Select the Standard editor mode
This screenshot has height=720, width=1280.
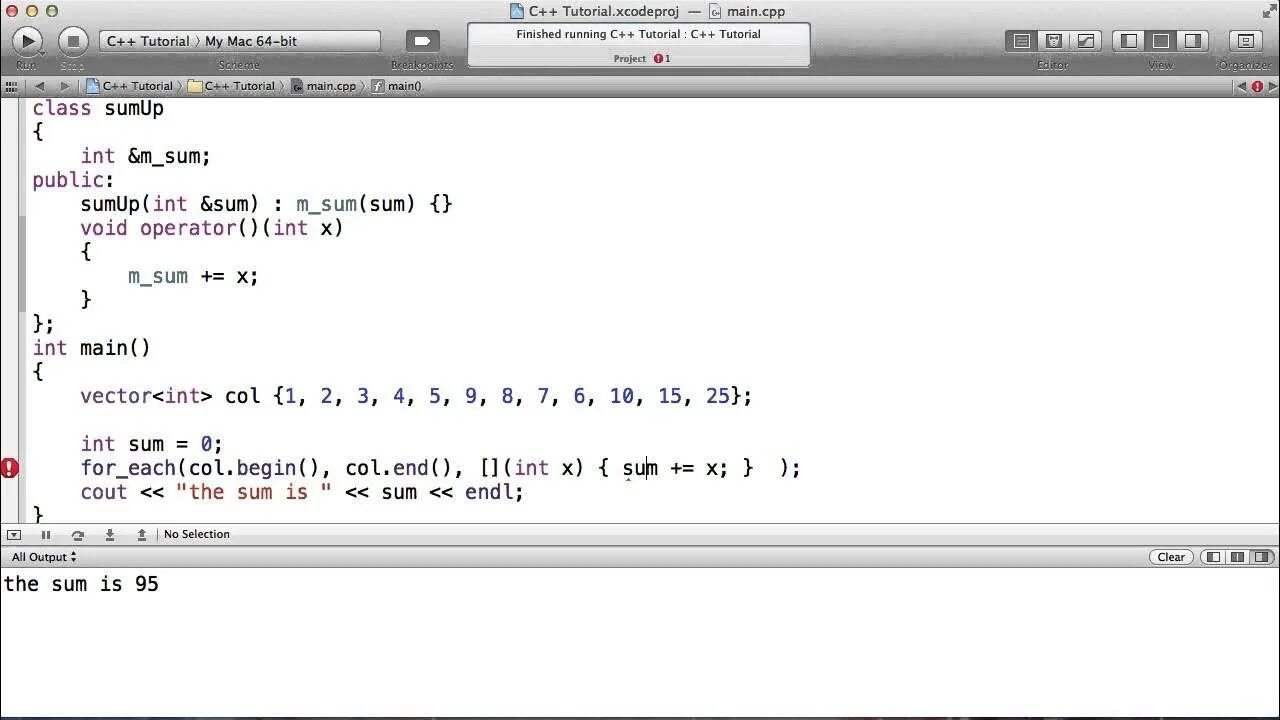tap(1022, 41)
